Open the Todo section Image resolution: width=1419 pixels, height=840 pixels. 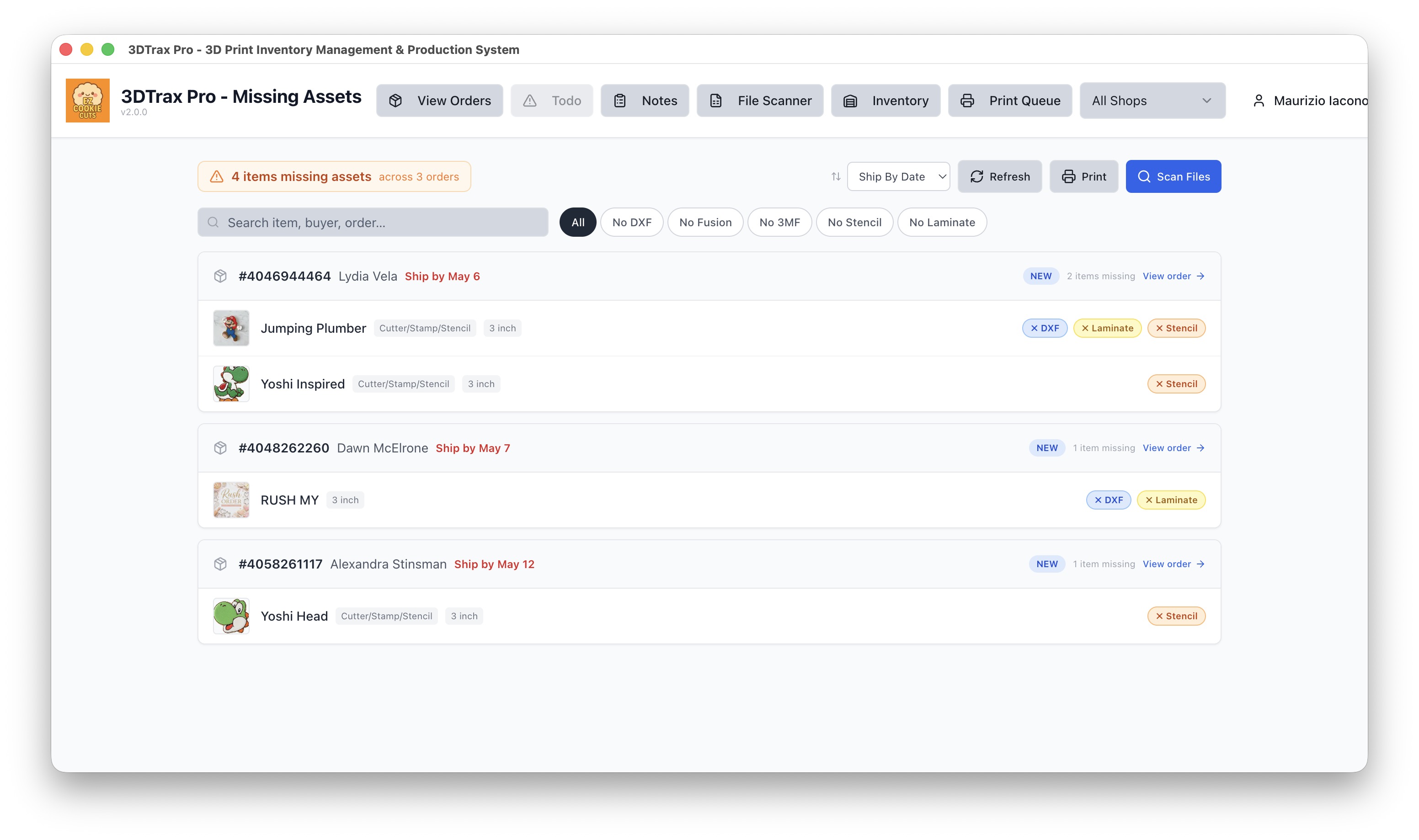(x=551, y=101)
